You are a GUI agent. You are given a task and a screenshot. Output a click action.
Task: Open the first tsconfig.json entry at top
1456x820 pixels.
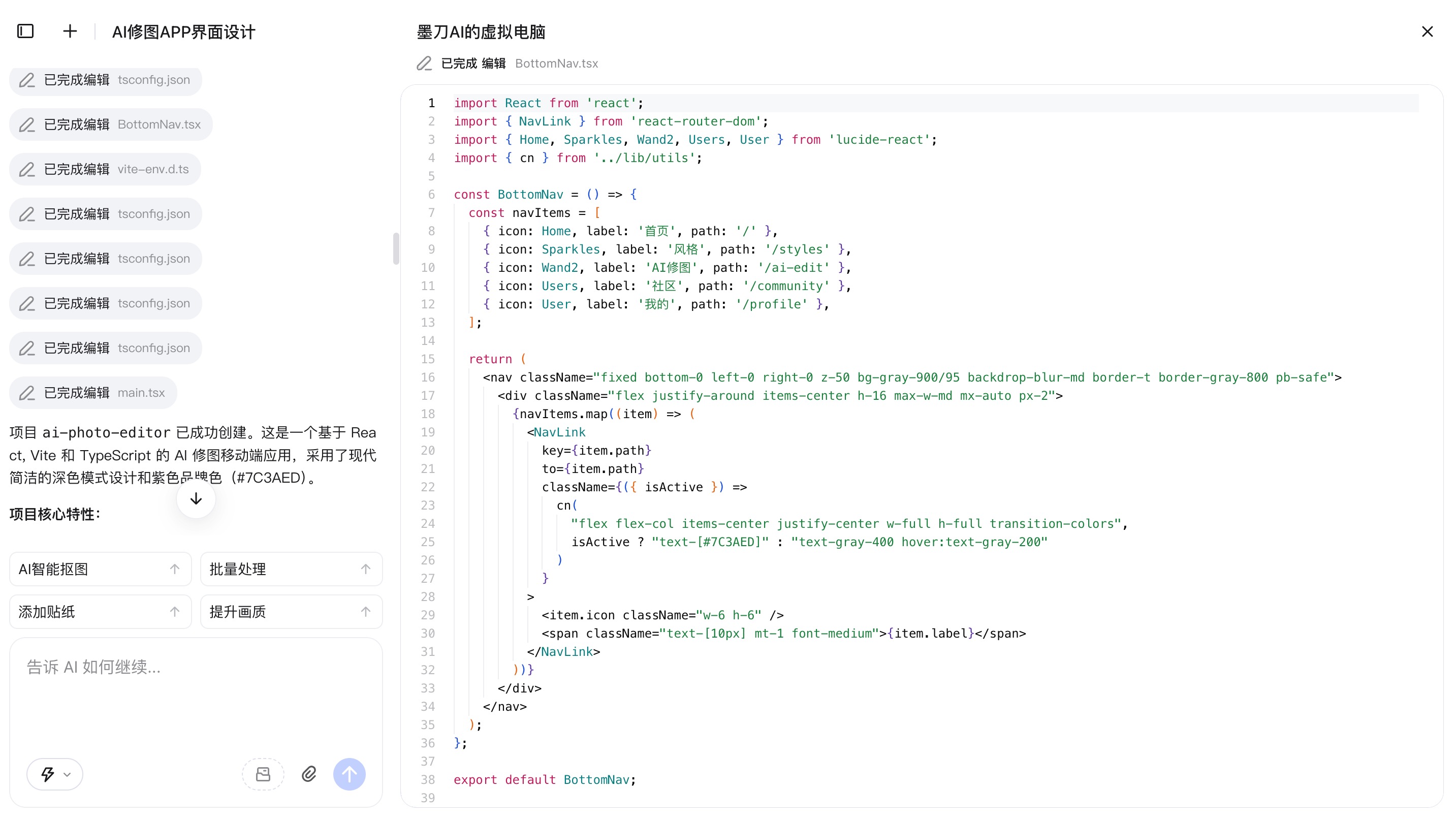(x=106, y=80)
